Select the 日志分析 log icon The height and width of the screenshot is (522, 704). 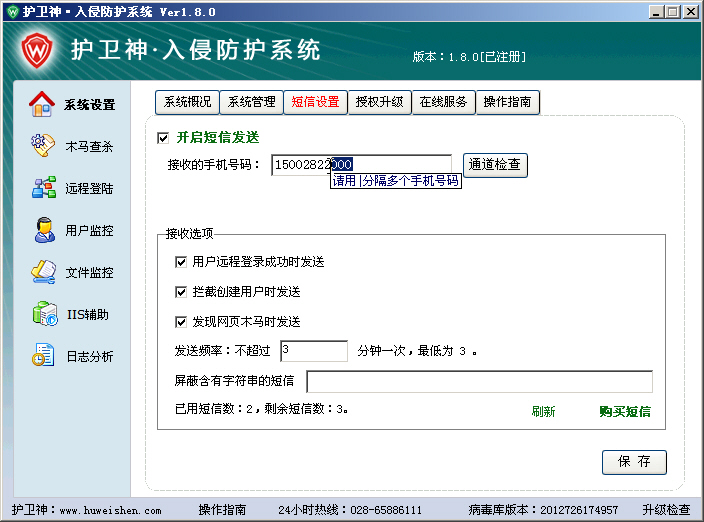pos(43,356)
